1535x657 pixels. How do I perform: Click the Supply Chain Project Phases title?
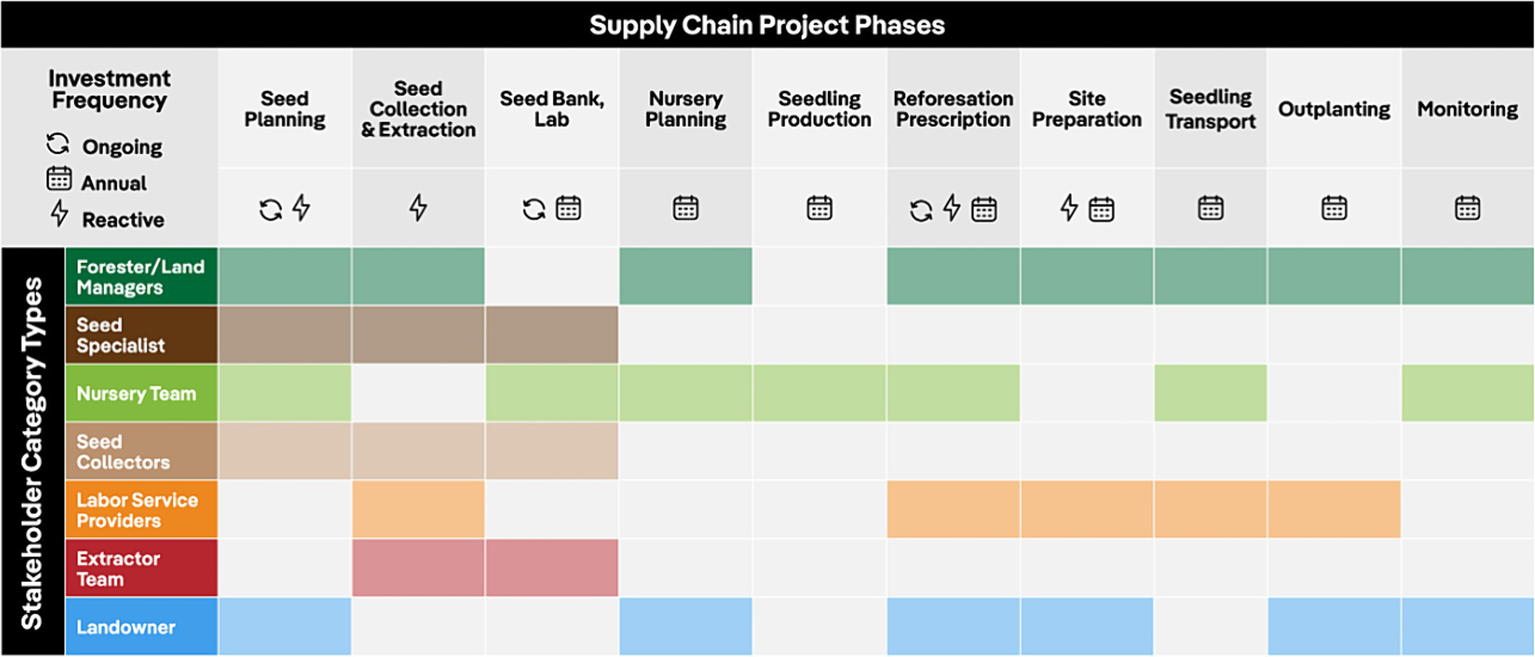[767, 25]
